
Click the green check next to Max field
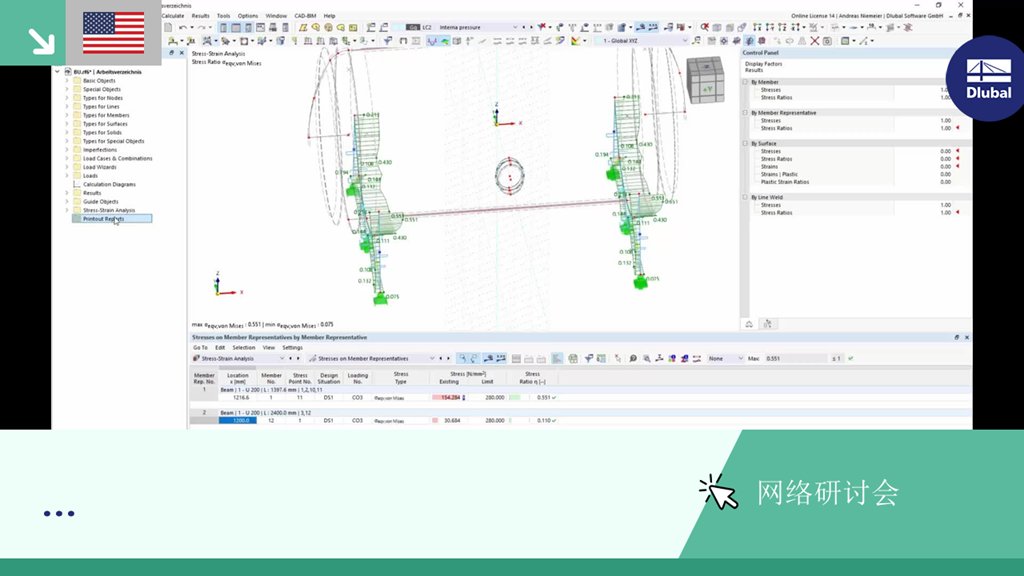click(850, 358)
